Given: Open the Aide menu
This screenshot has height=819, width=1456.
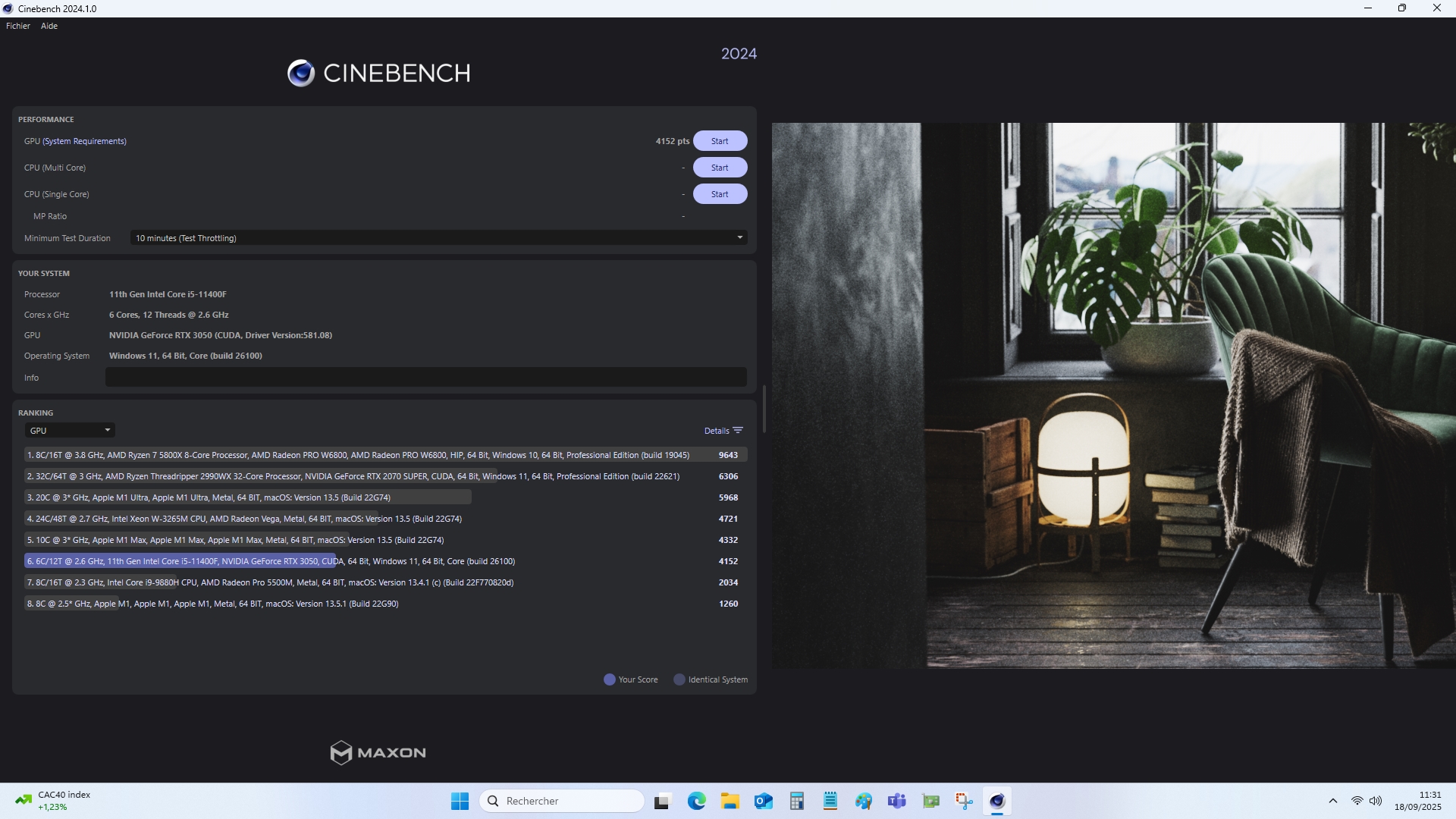Looking at the screenshot, I should (49, 26).
